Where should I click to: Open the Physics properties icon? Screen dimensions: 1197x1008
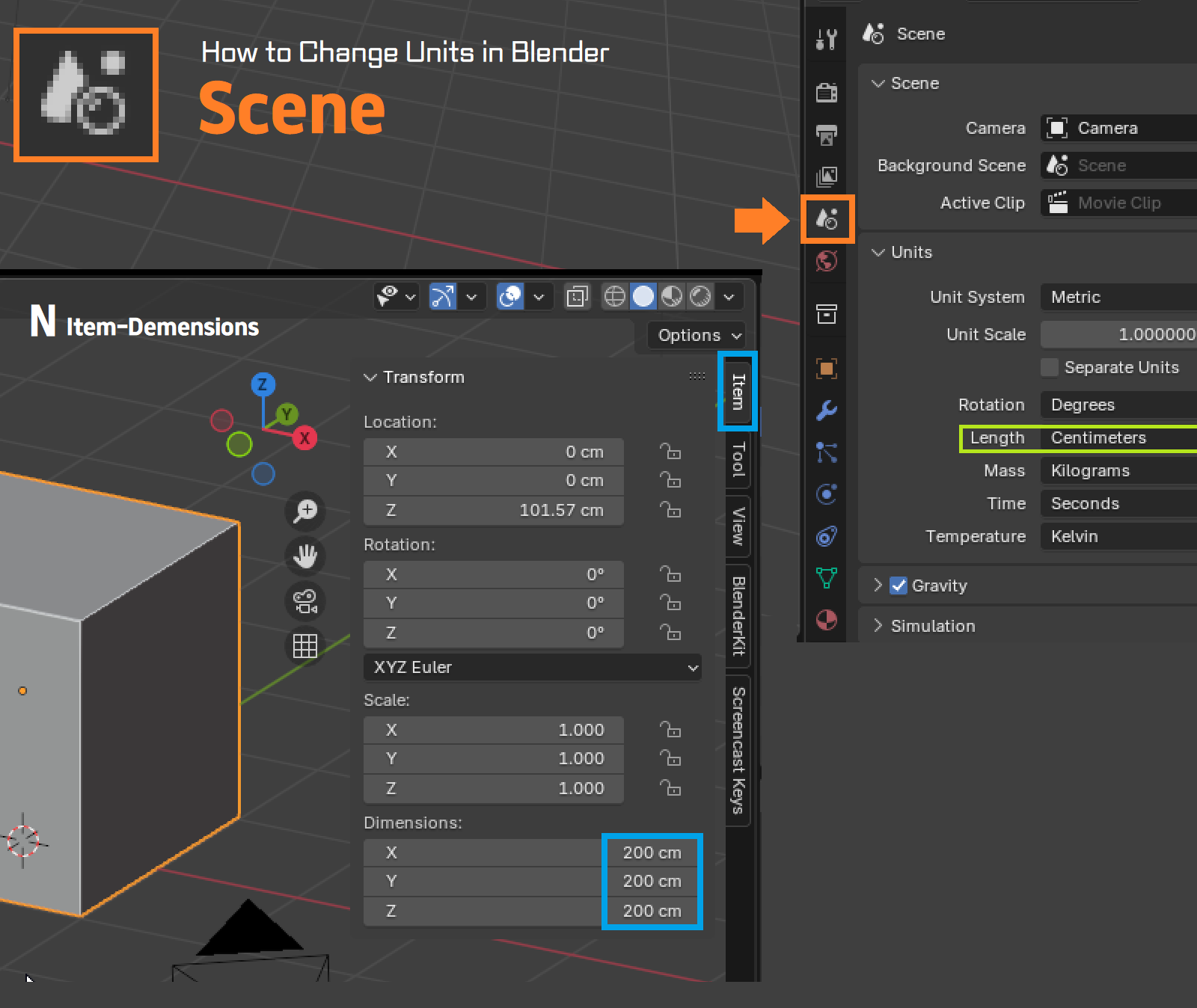tap(826, 494)
